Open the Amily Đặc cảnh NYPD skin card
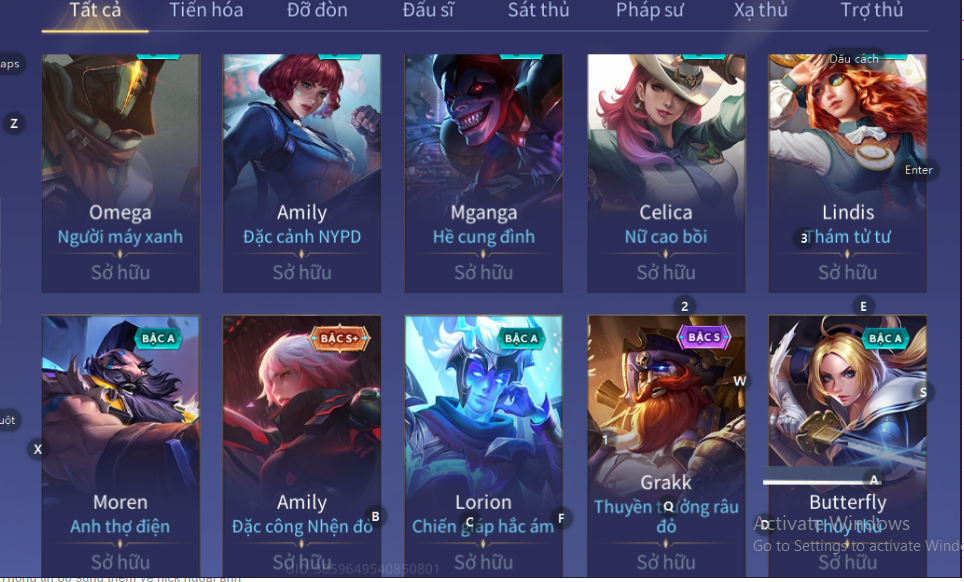 click(302, 173)
